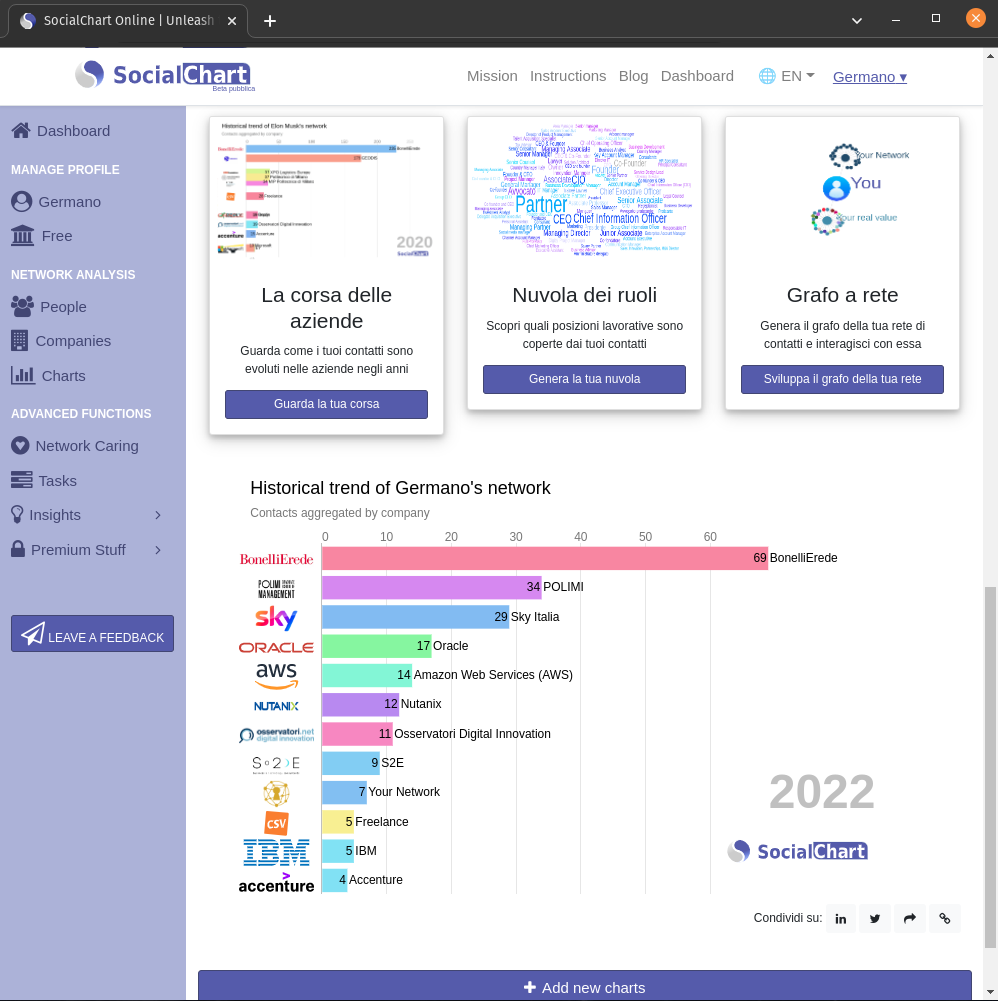
Task: Open Dashboard from the sidebar home icon
Action: tap(20, 131)
